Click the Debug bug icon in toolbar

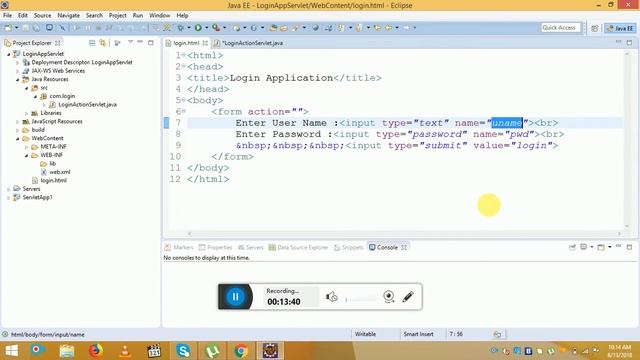coord(180,28)
